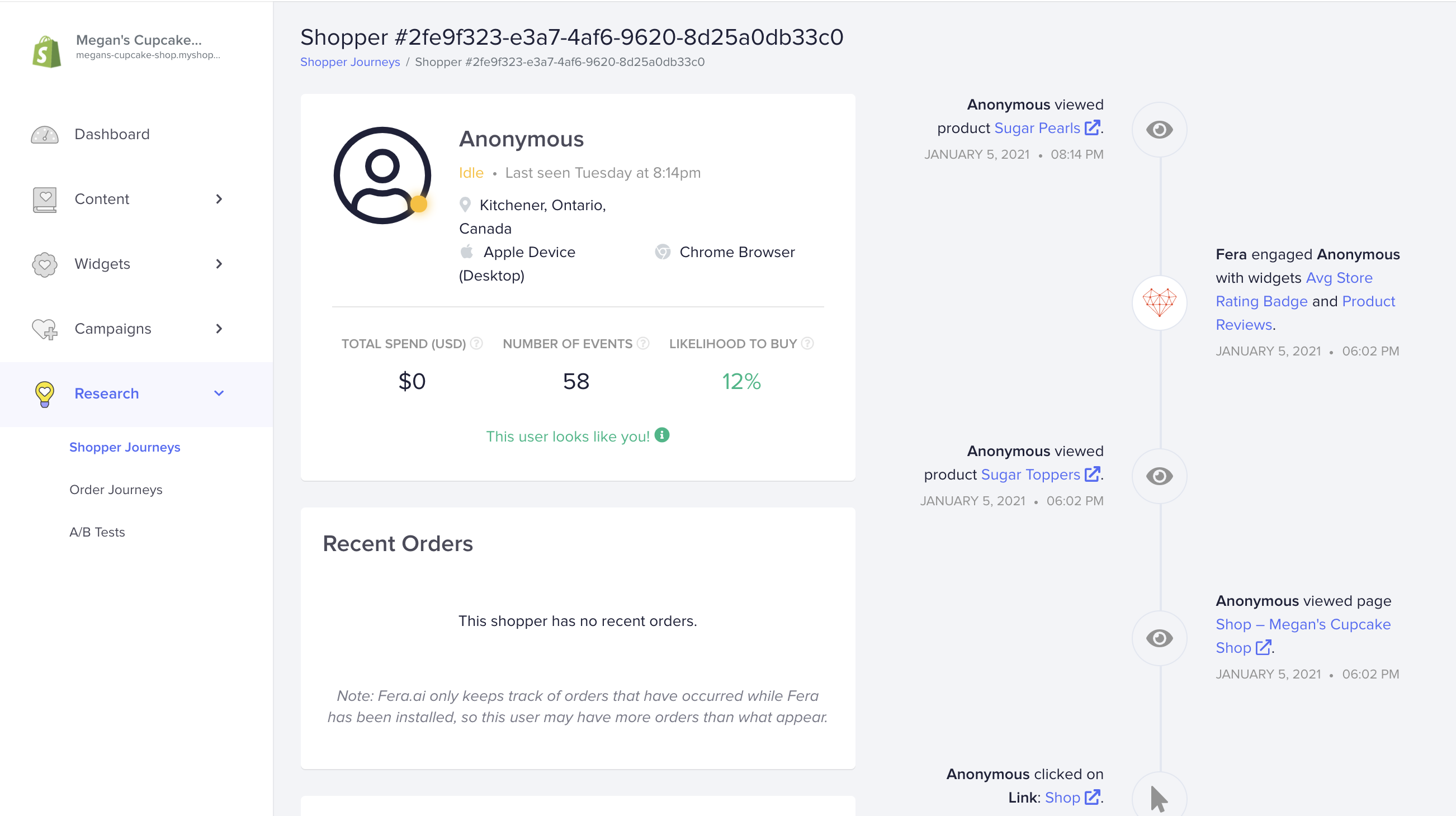Click the Shopify bag store logo
The height and width of the screenshot is (816, 1456).
pos(47,51)
